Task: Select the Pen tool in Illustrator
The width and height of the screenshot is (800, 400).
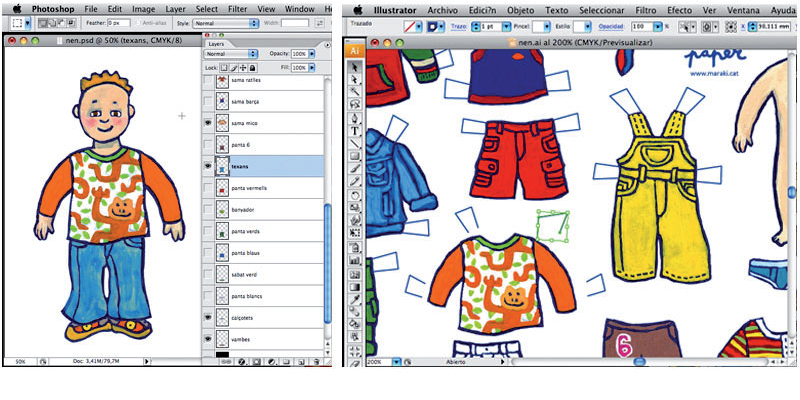Action: click(355, 118)
